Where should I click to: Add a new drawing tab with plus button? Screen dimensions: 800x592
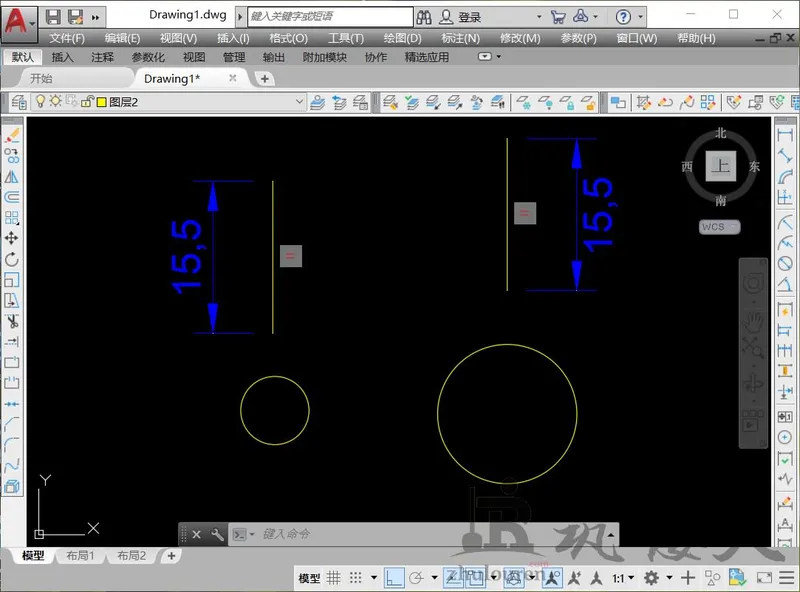[264, 79]
